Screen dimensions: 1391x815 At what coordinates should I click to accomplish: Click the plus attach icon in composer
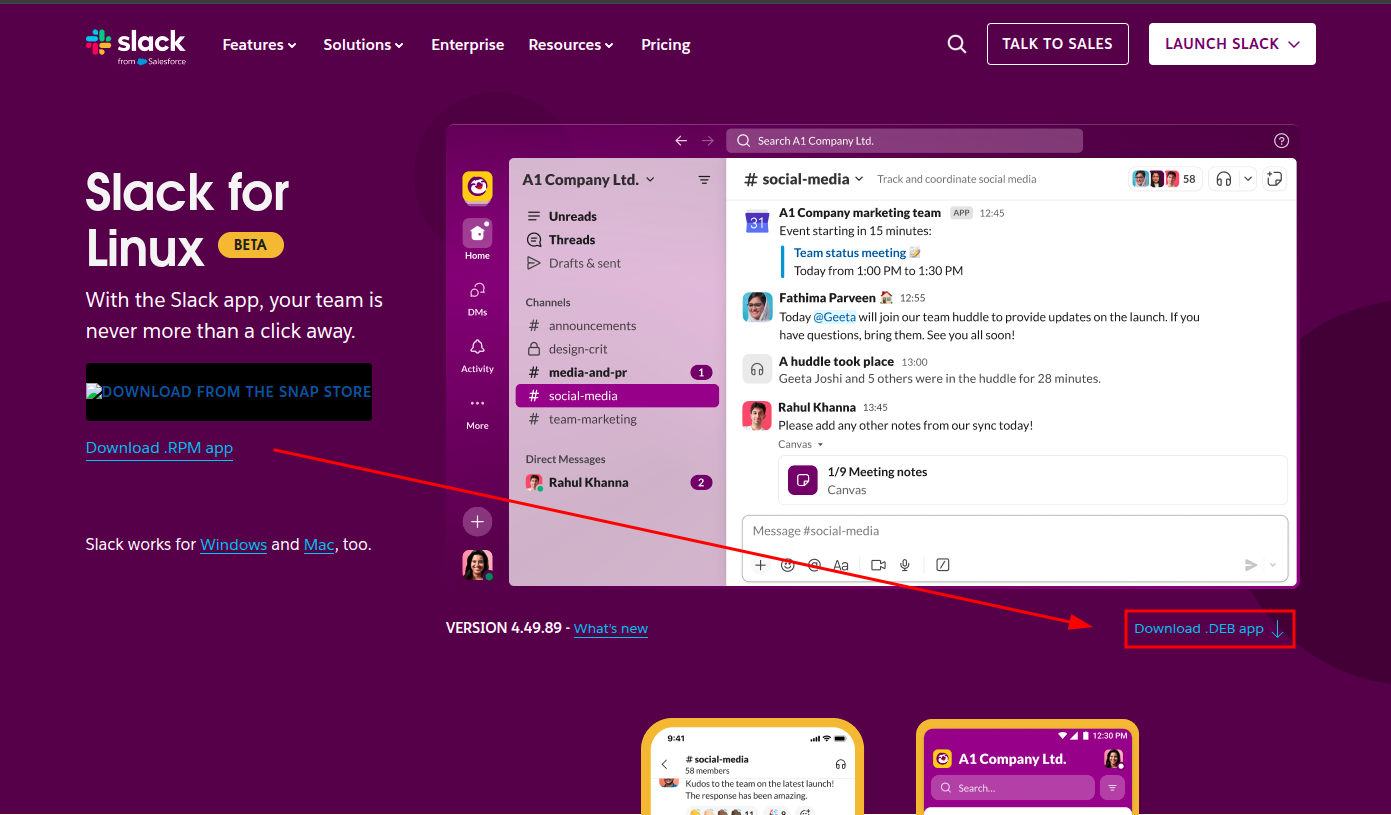point(760,565)
